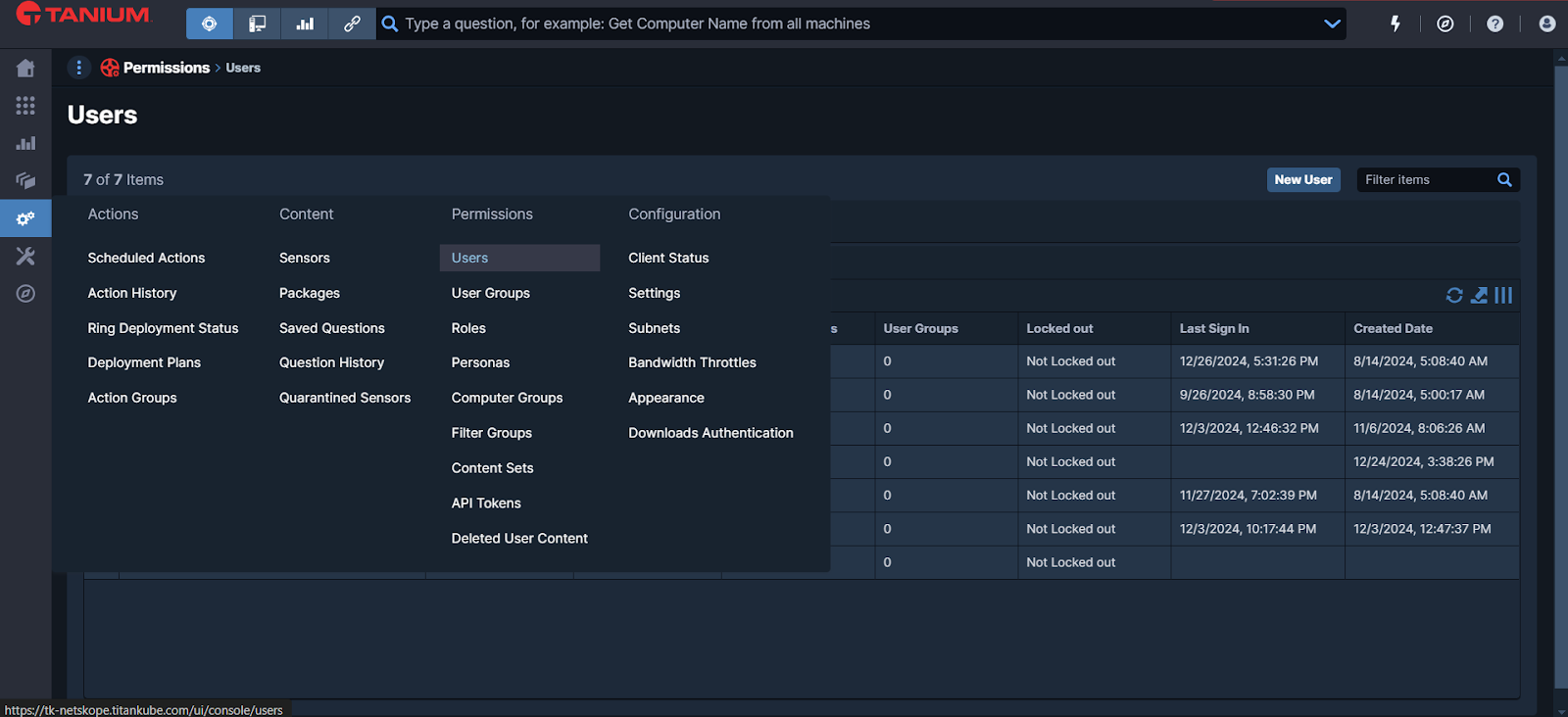Click the Filter items search field

pyautogui.click(x=1425, y=179)
